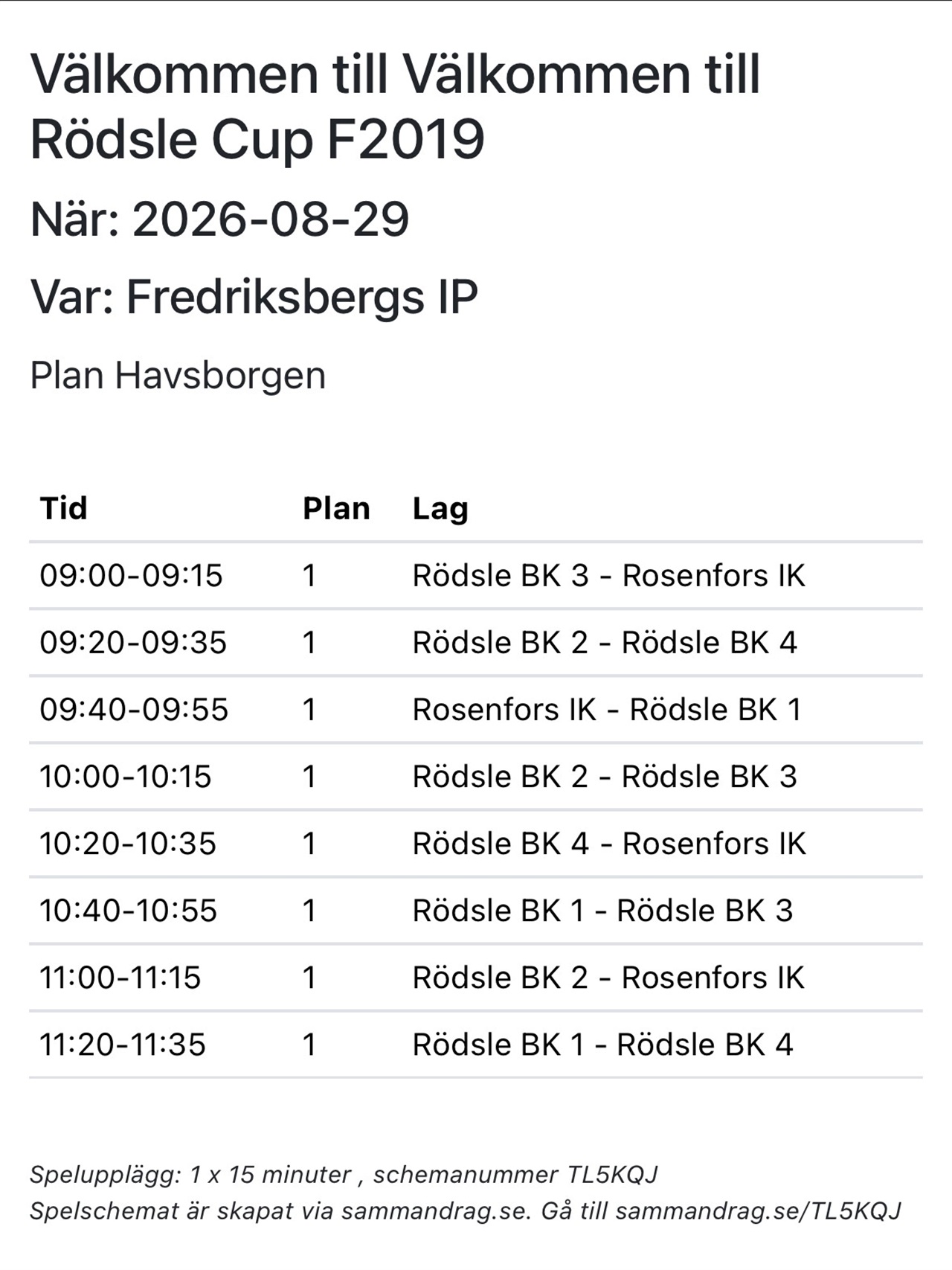Viewport: 952px width, 1270px height.
Task: Select Rödsle BK 2 - Rödsle BK 3 match
Action: [605, 777]
